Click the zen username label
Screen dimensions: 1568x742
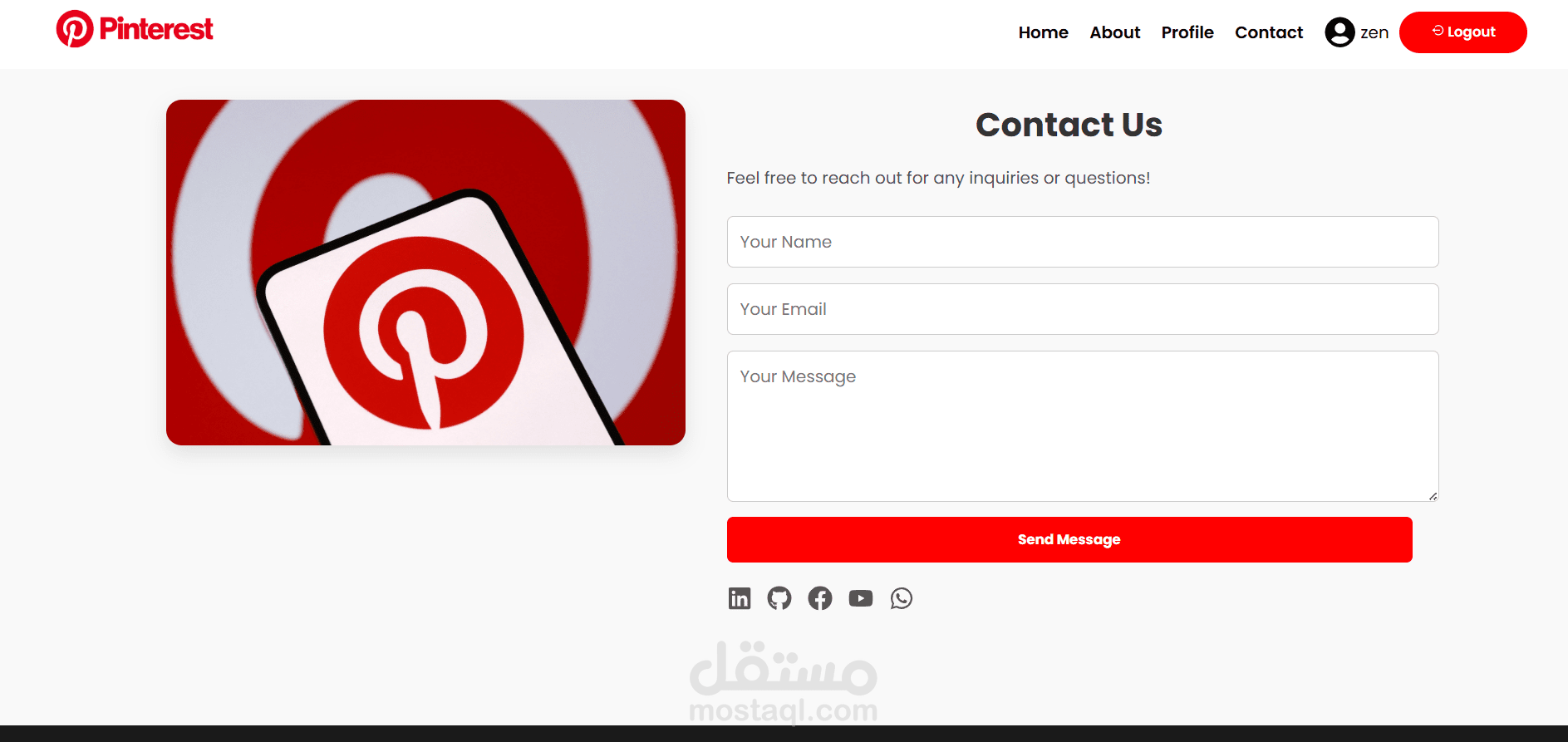[x=1374, y=32]
